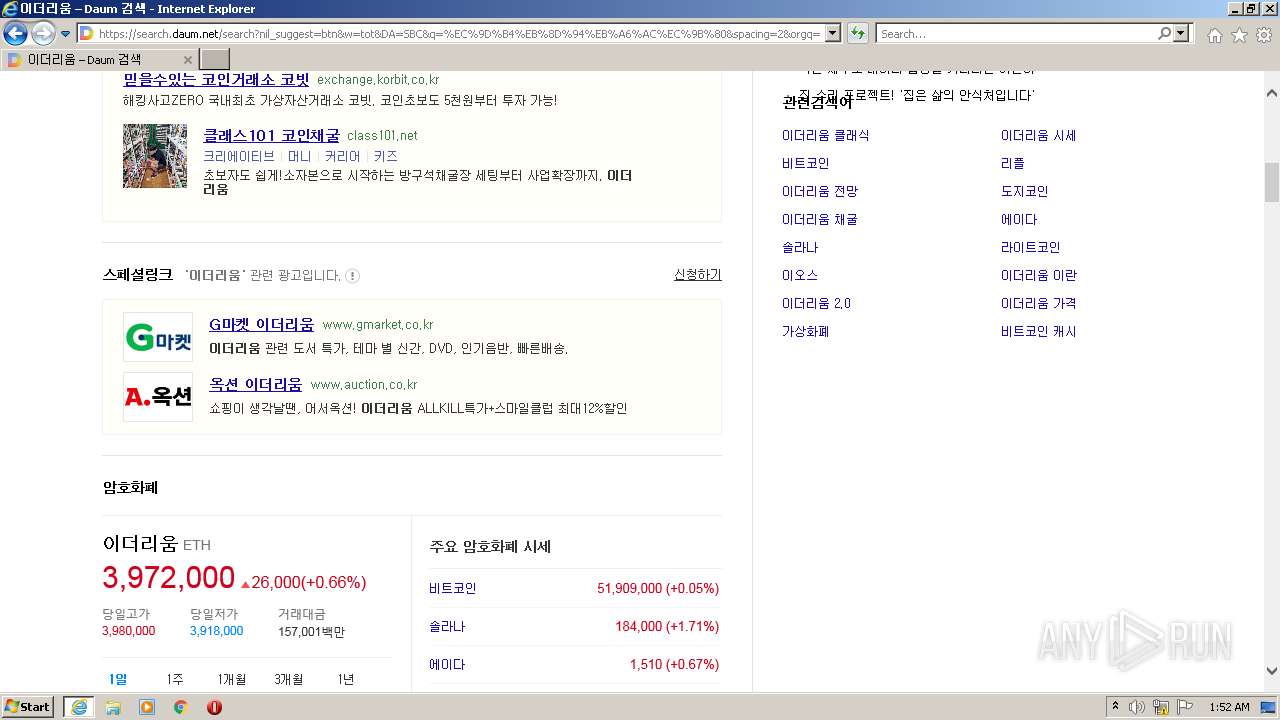Open the media player taskbar icon
The image size is (1280, 720).
(x=147, y=707)
